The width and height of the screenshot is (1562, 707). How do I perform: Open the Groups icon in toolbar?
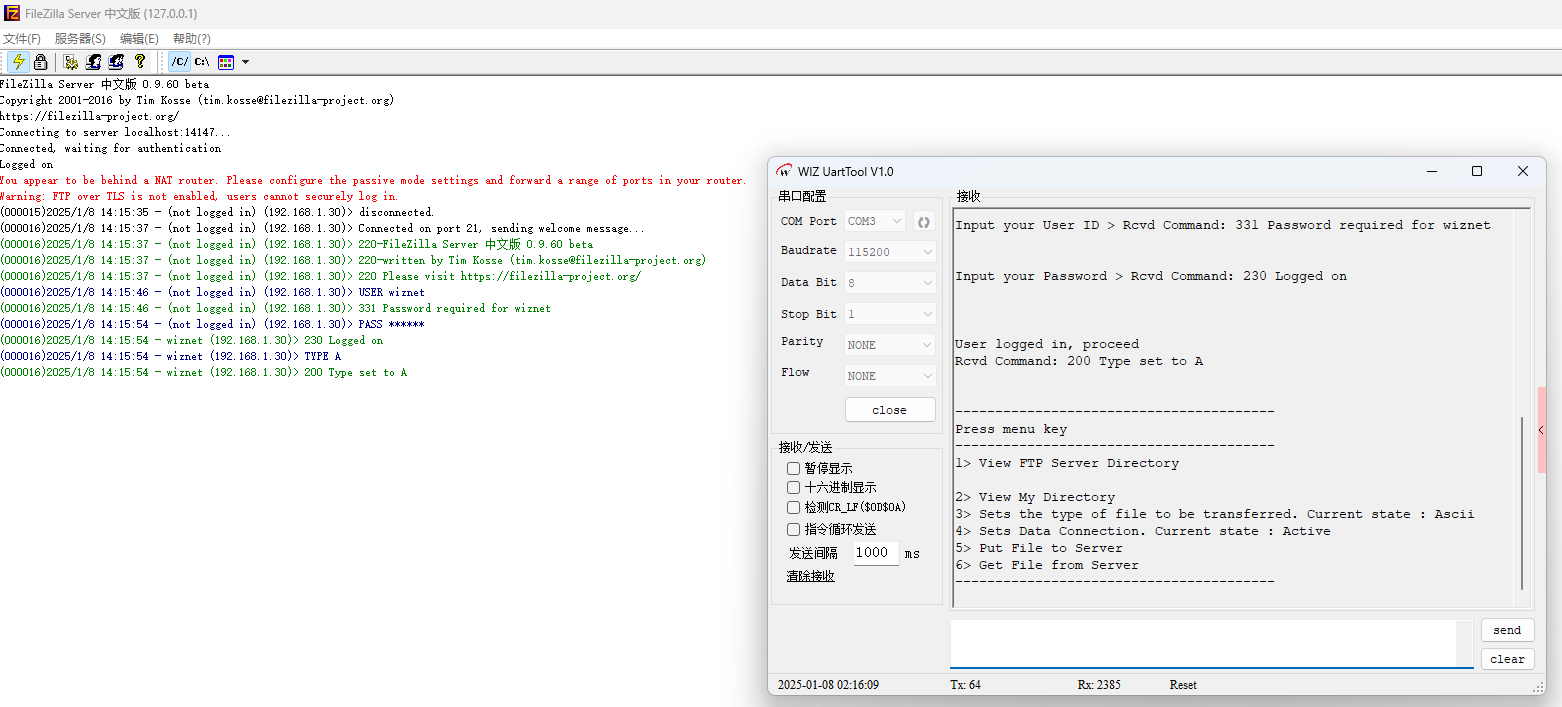coord(116,62)
